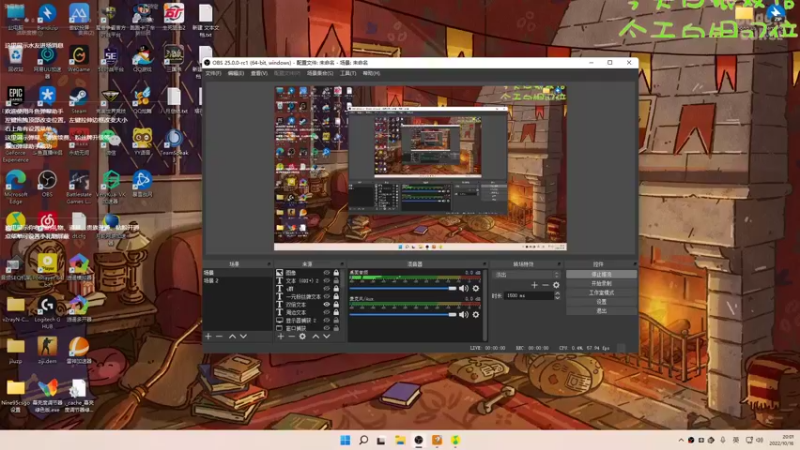
Task: Open TeamSpeak desktop shortcut
Action: click(x=174, y=142)
